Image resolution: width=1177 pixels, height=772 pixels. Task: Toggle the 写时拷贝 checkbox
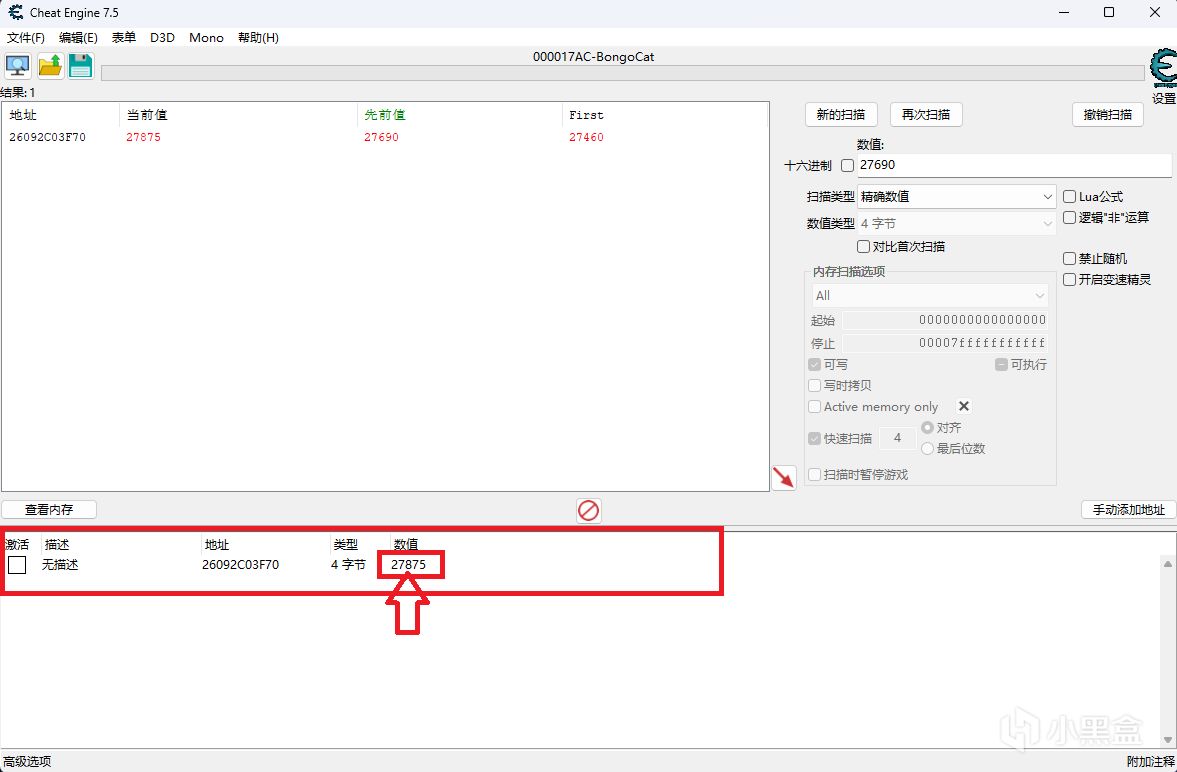pos(814,385)
